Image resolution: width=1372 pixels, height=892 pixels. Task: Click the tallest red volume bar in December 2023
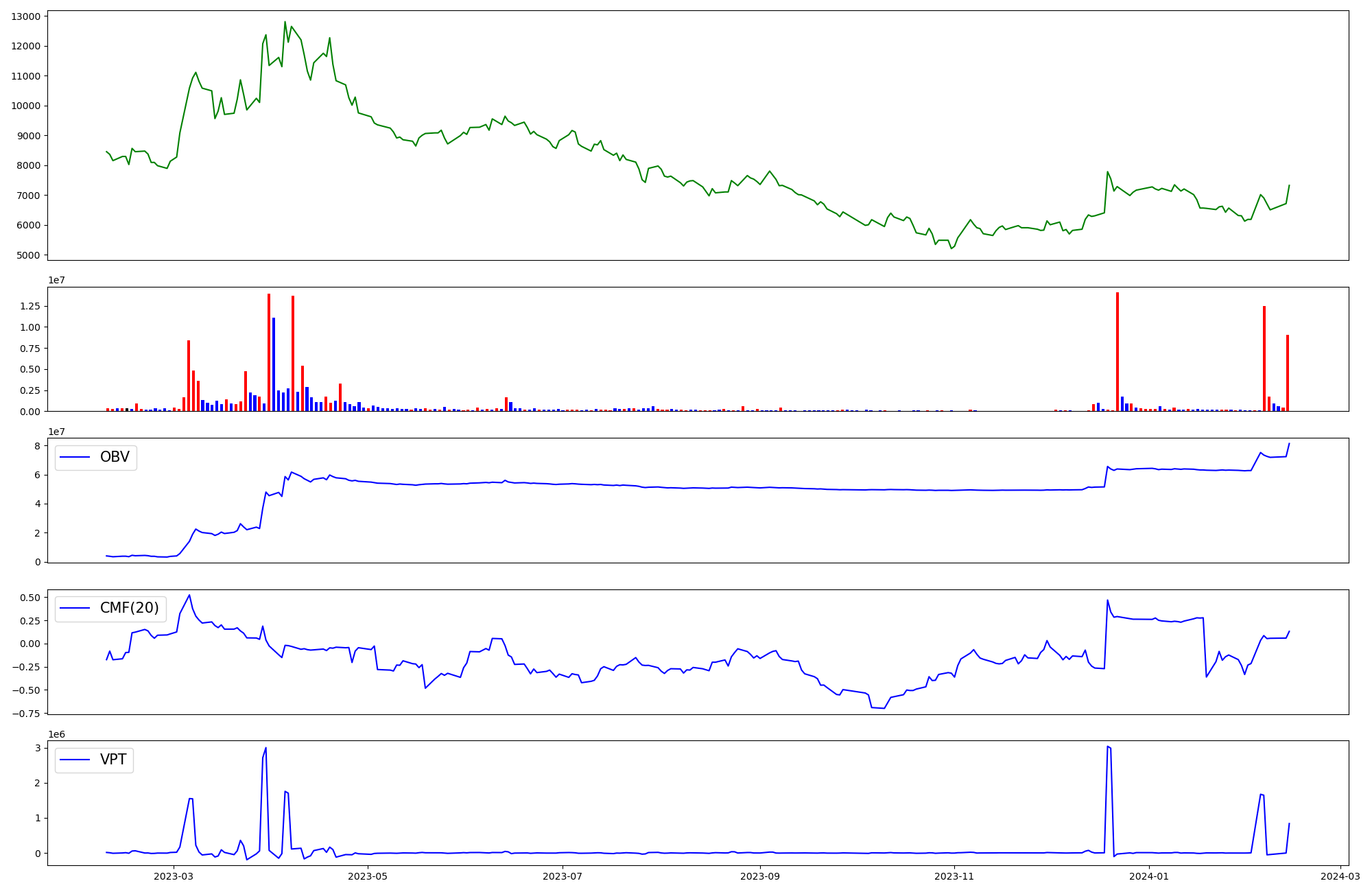click(x=1117, y=351)
